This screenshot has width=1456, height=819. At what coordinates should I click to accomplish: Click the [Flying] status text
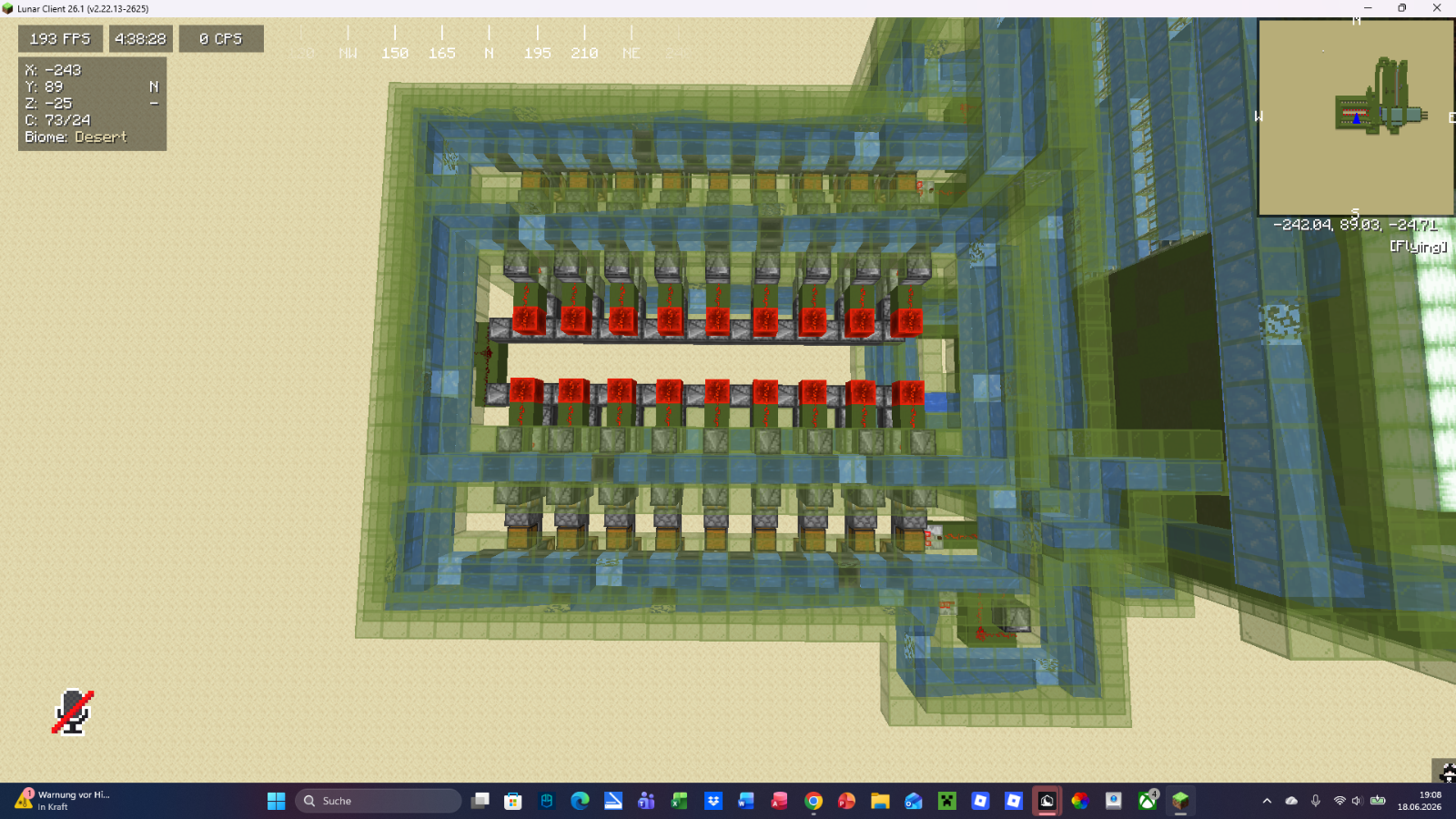click(x=1418, y=247)
